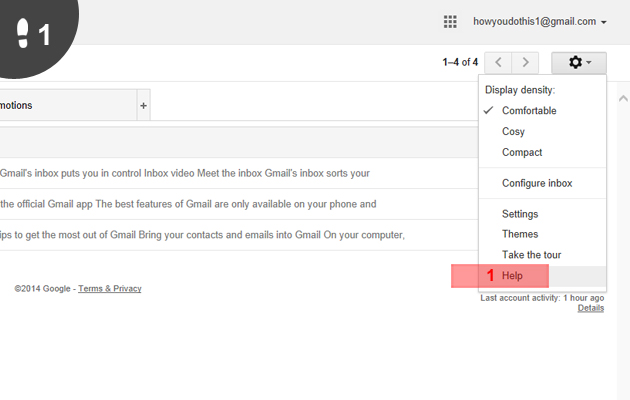Expand the howyoudothis1@gmail.com account dropdown
The height and width of the screenshot is (400, 630).
coord(540,22)
